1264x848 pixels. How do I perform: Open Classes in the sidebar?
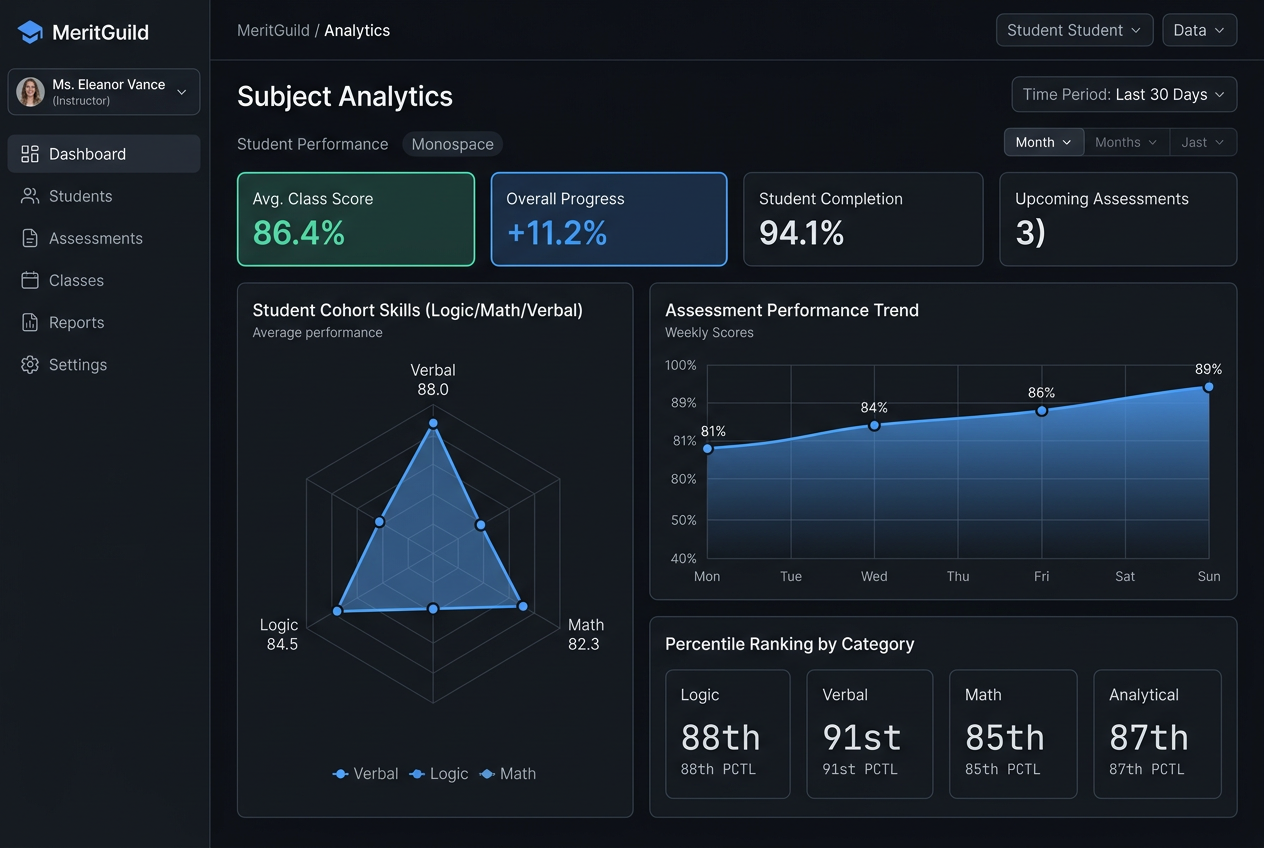(104, 280)
